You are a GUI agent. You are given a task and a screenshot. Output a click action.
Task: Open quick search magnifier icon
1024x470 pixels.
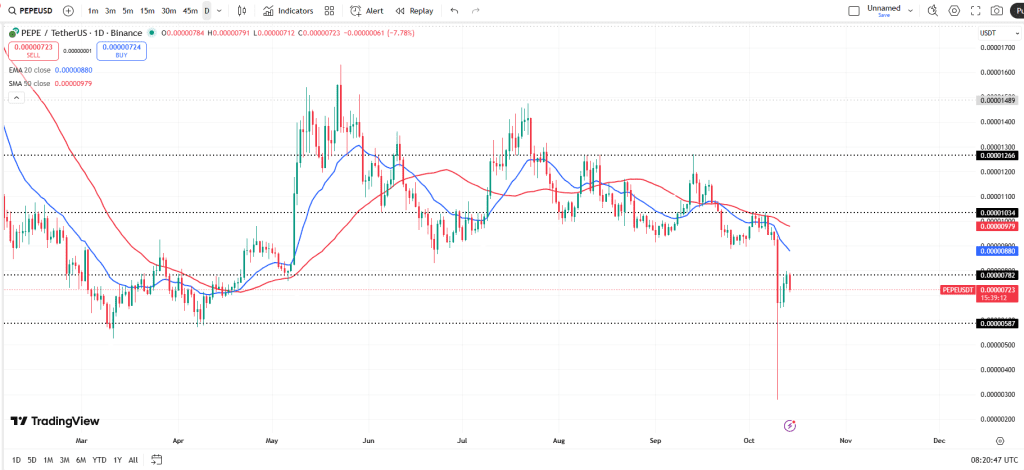[x=932, y=11]
